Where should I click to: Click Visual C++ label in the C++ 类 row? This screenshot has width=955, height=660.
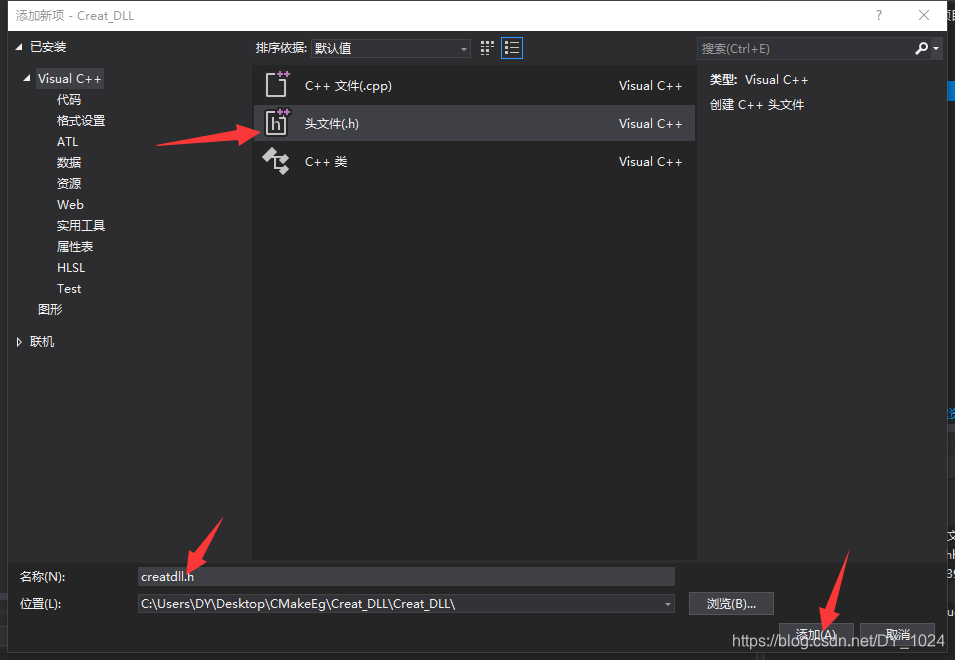pos(650,162)
